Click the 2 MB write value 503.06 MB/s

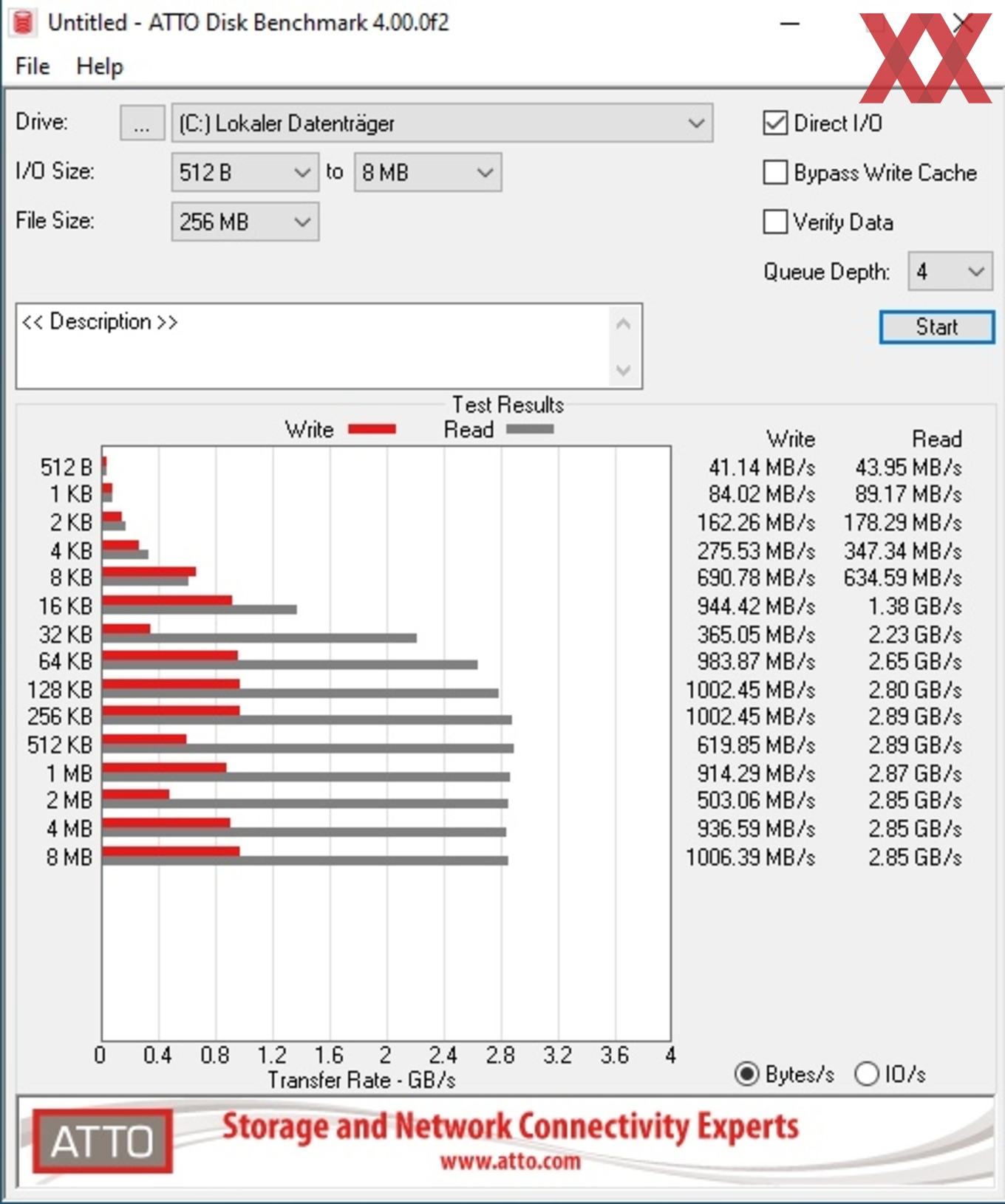point(756,800)
